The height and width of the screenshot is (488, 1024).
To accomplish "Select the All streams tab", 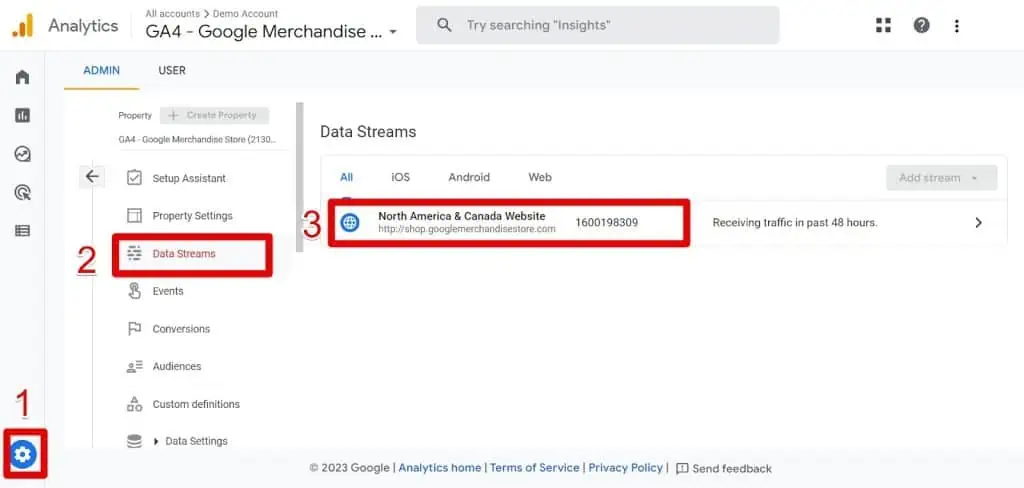I will click(347, 177).
